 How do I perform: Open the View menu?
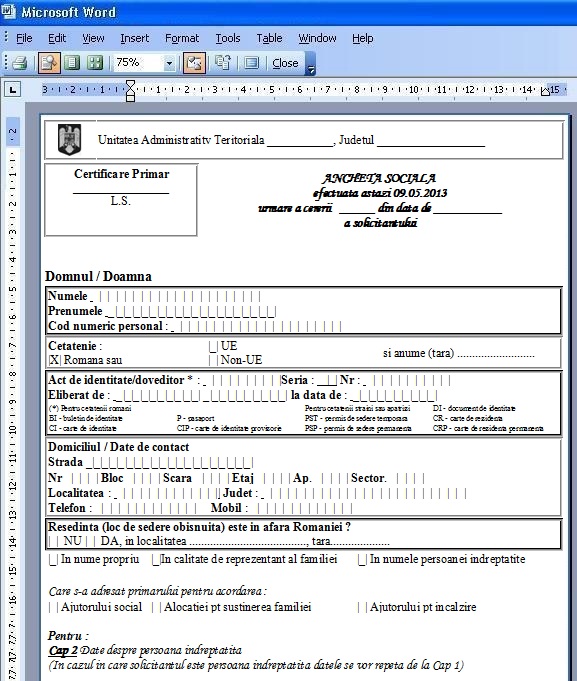tap(93, 38)
